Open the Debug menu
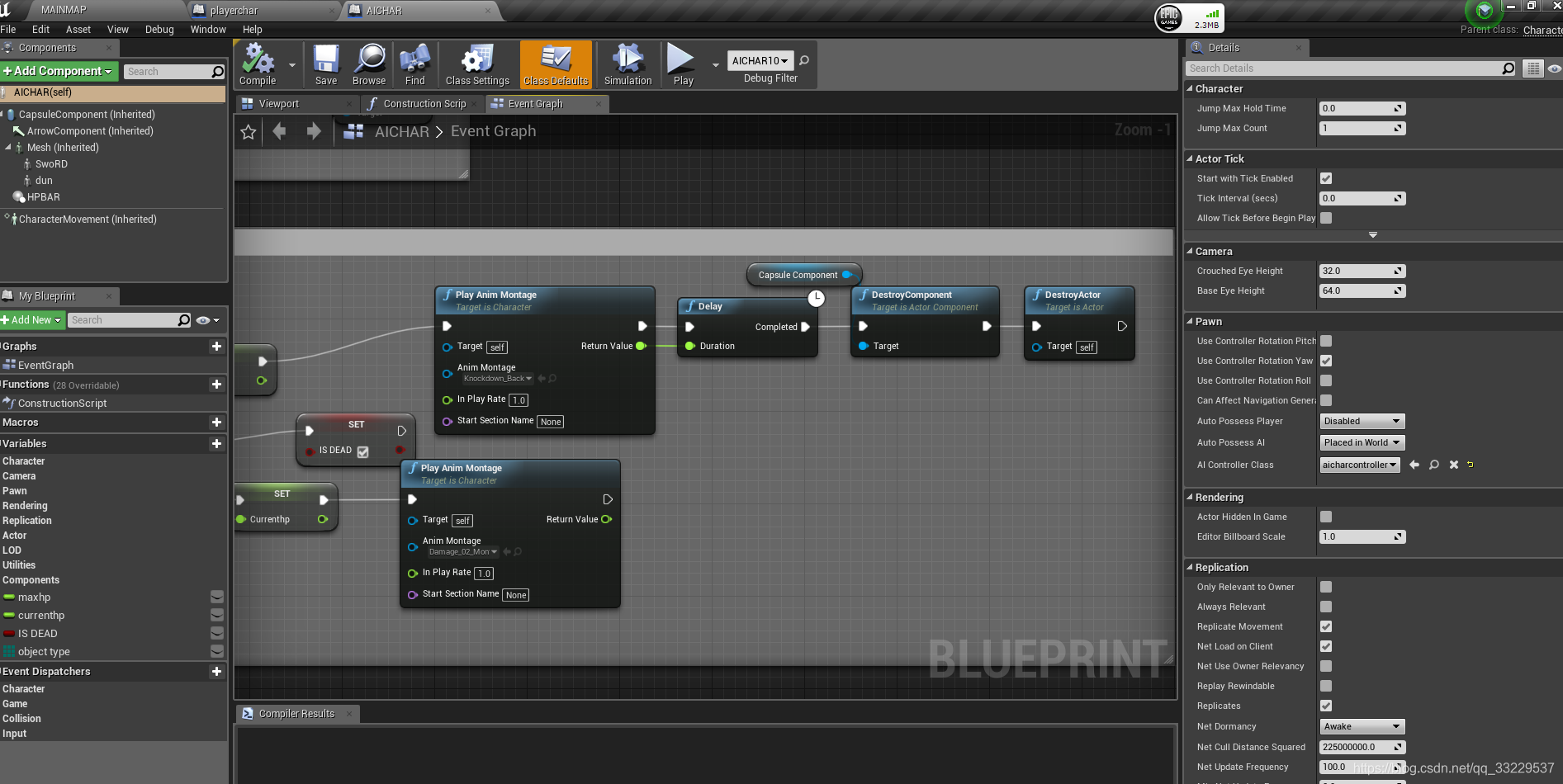Screen dimensions: 1563x784 click(159, 30)
